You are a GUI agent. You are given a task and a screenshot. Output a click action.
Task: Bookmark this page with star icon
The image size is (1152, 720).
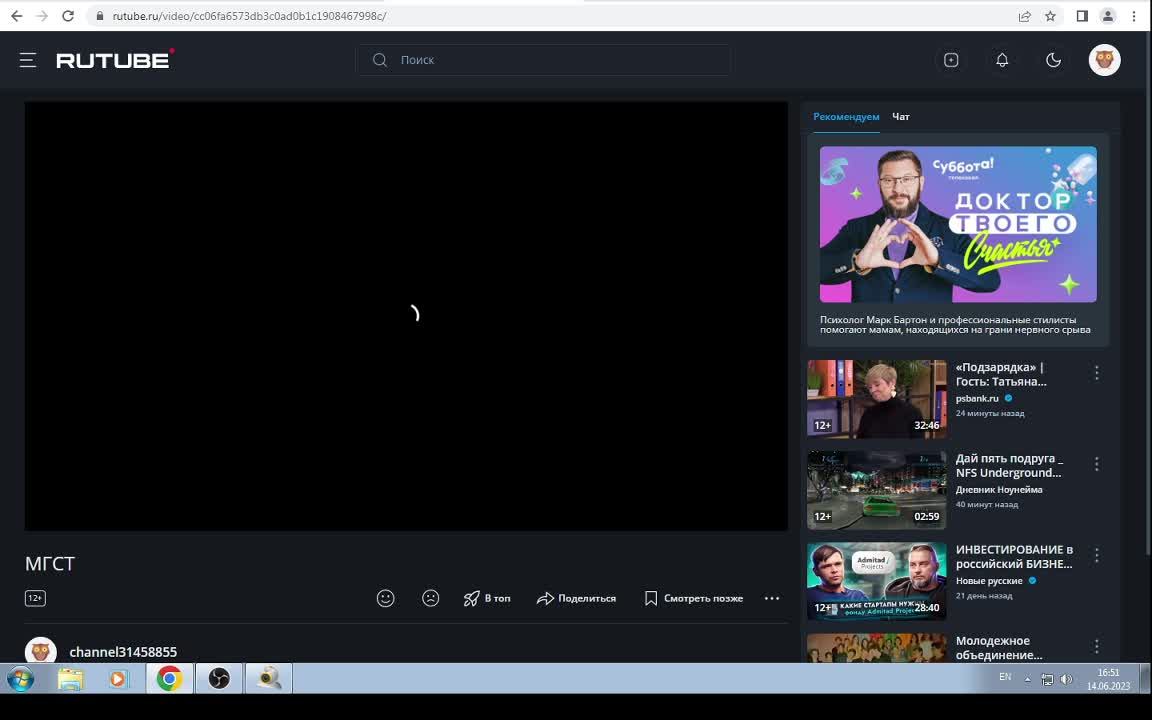click(1050, 16)
